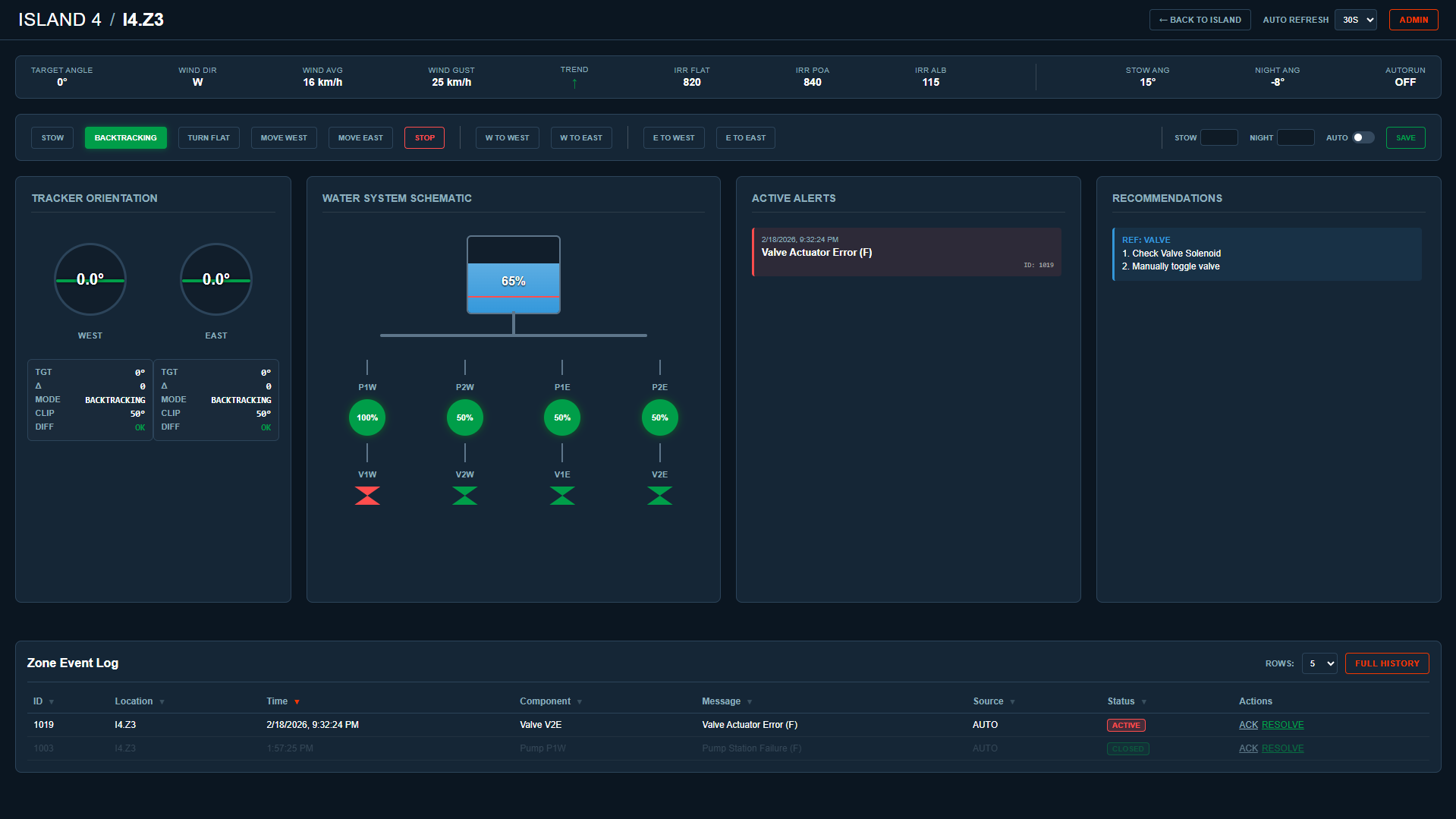Acknowledge event 1019 with ACK link
Viewport: 1456px width, 819px height.
point(1248,725)
